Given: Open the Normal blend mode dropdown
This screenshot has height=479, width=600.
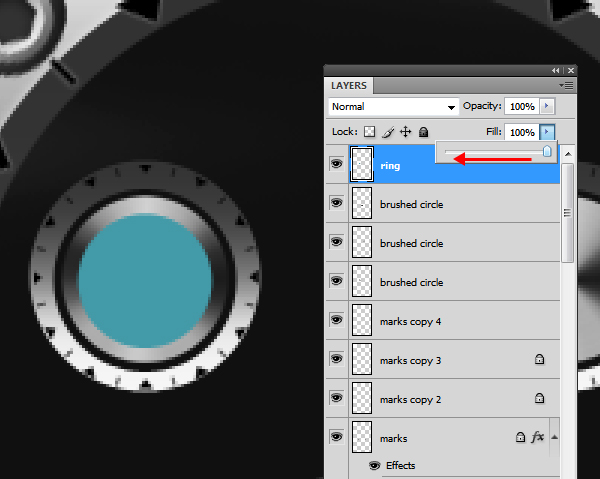Looking at the screenshot, I should pyautogui.click(x=393, y=107).
